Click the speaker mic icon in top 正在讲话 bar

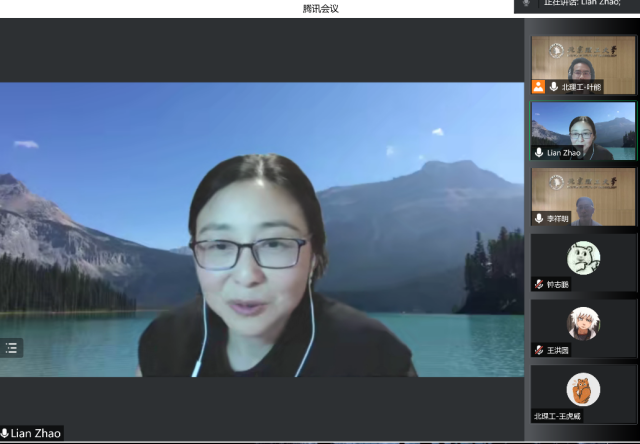pos(526,4)
